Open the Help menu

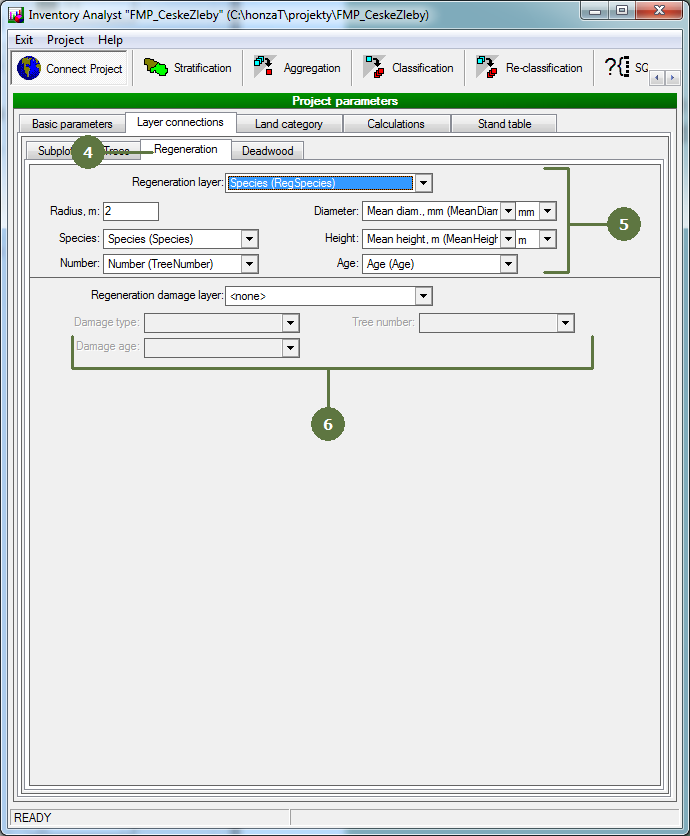[x=110, y=40]
